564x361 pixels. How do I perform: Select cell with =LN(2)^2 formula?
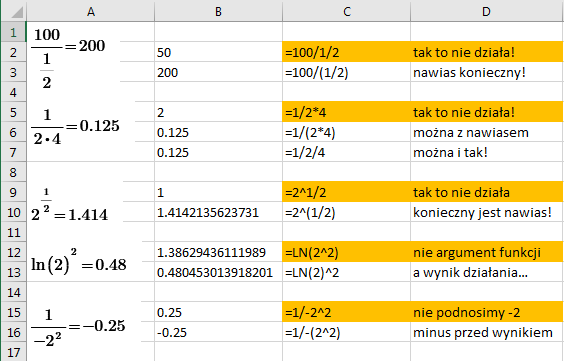(x=346, y=272)
